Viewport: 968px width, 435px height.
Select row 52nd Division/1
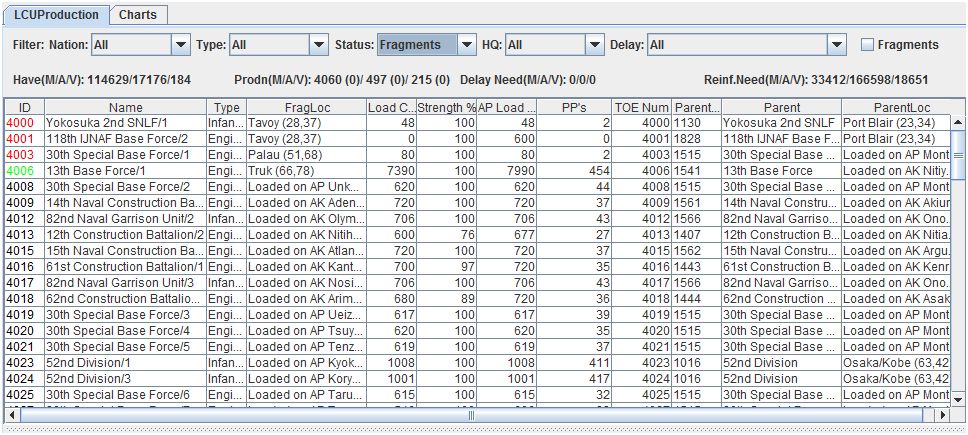[x=477, y=363]
